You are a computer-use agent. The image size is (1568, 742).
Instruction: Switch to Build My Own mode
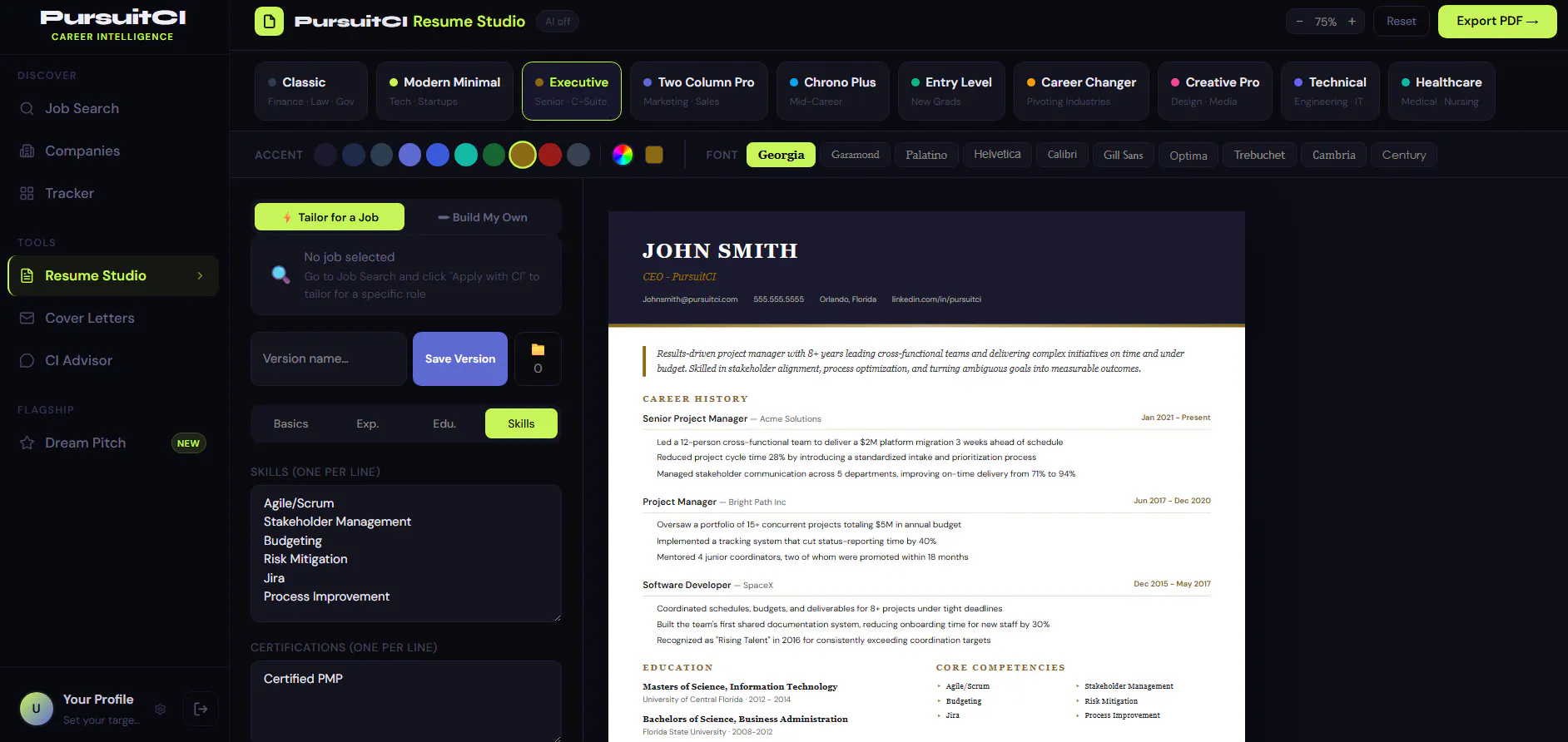(483, 217)
